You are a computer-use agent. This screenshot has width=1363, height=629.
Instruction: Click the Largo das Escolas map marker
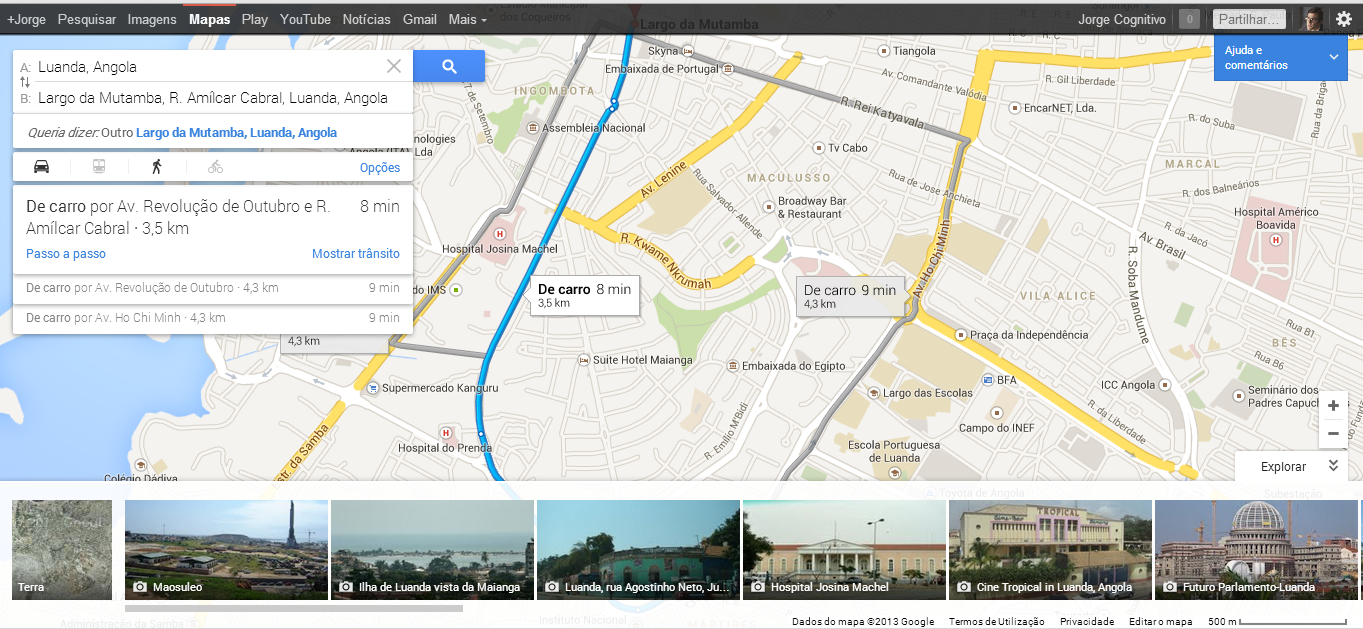coord(873,393)
